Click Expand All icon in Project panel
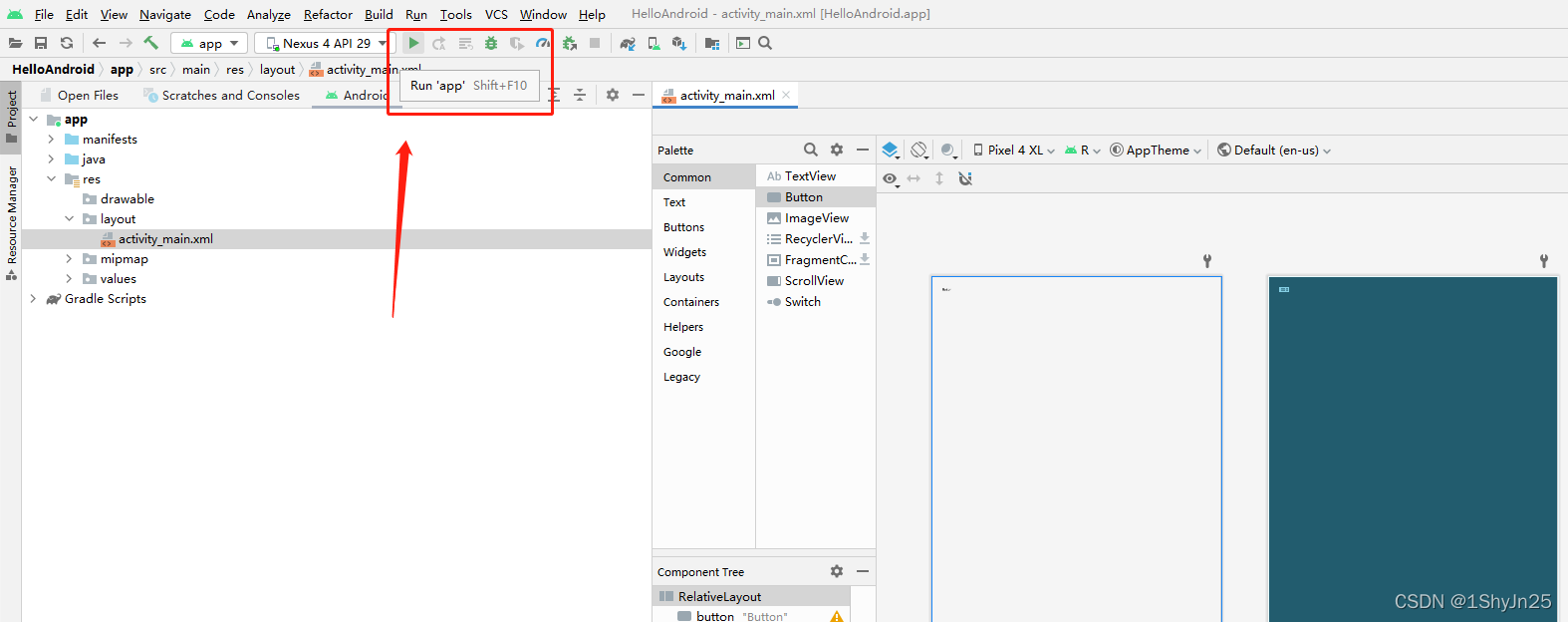The image size is (1568, 622). pyautogui.click(x=554, y=95)
